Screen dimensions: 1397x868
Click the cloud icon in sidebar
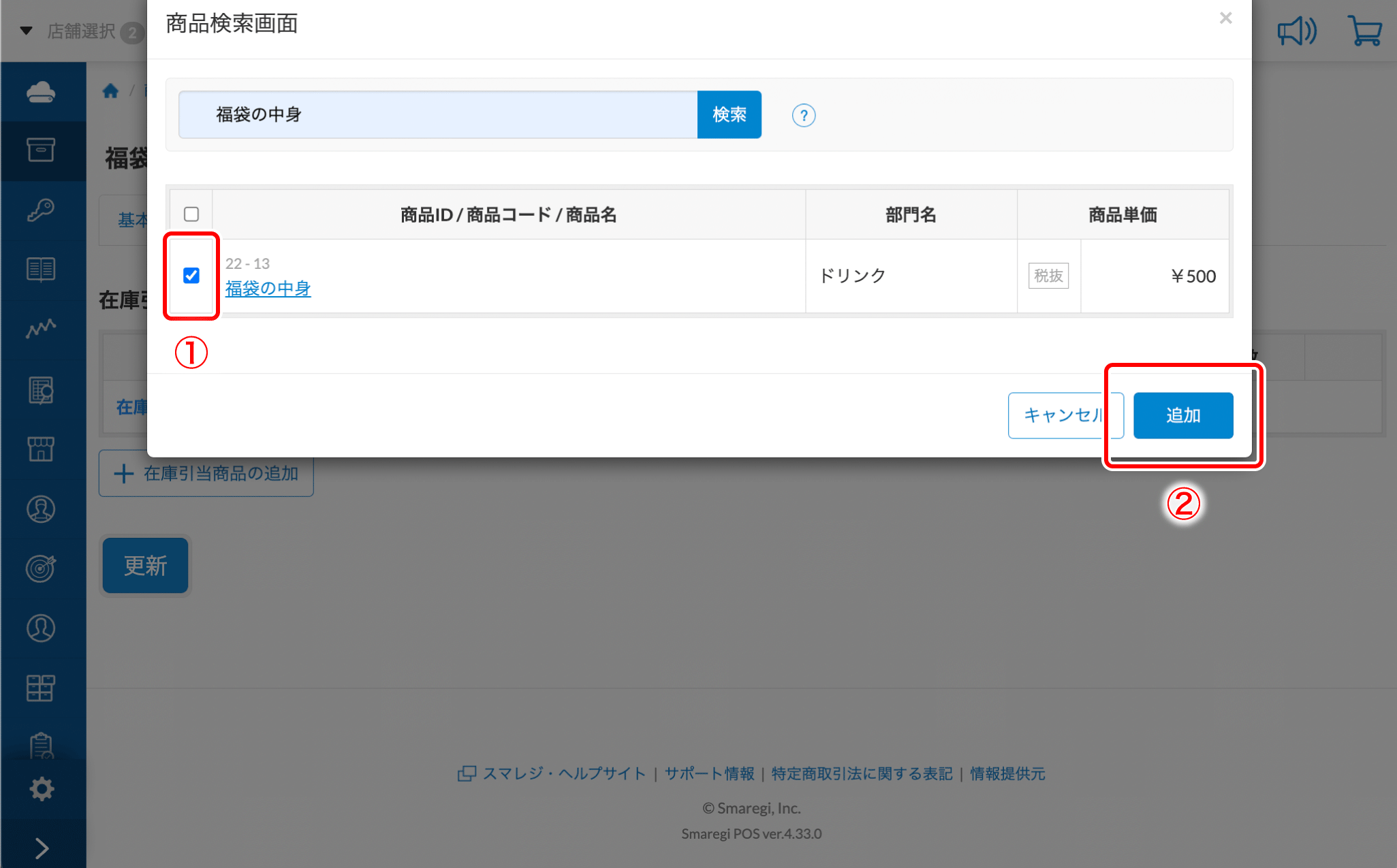point(41,92)
